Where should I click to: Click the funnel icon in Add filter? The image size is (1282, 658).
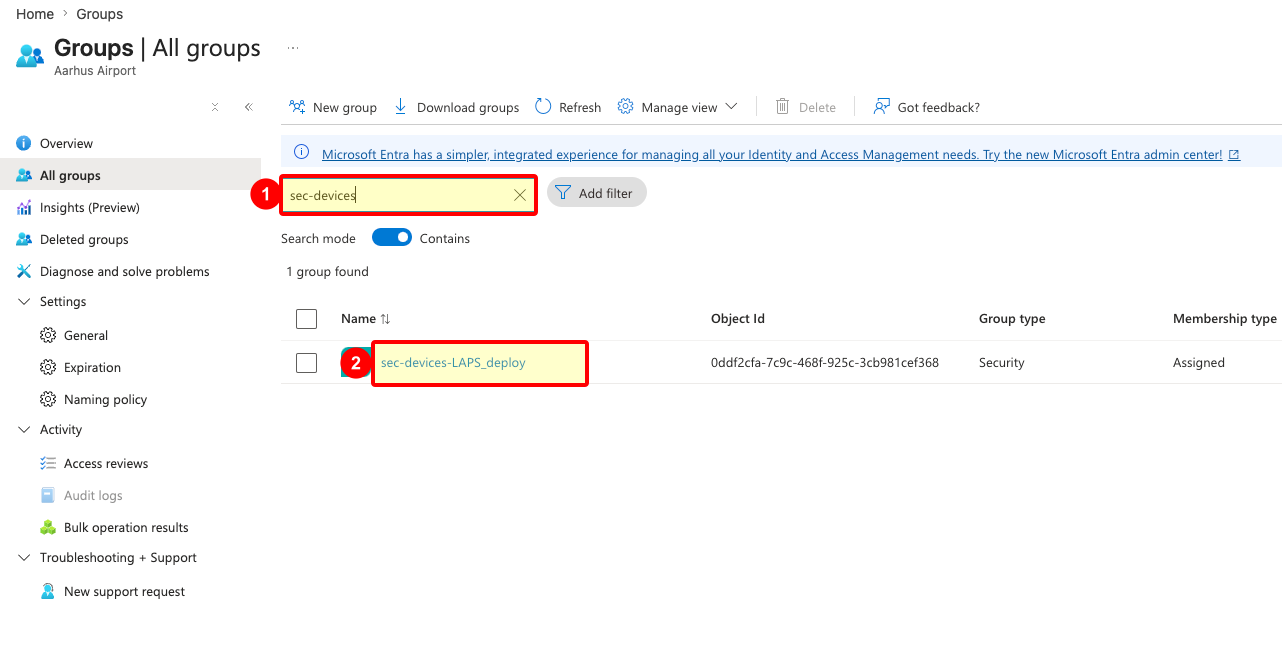[563, 193]
